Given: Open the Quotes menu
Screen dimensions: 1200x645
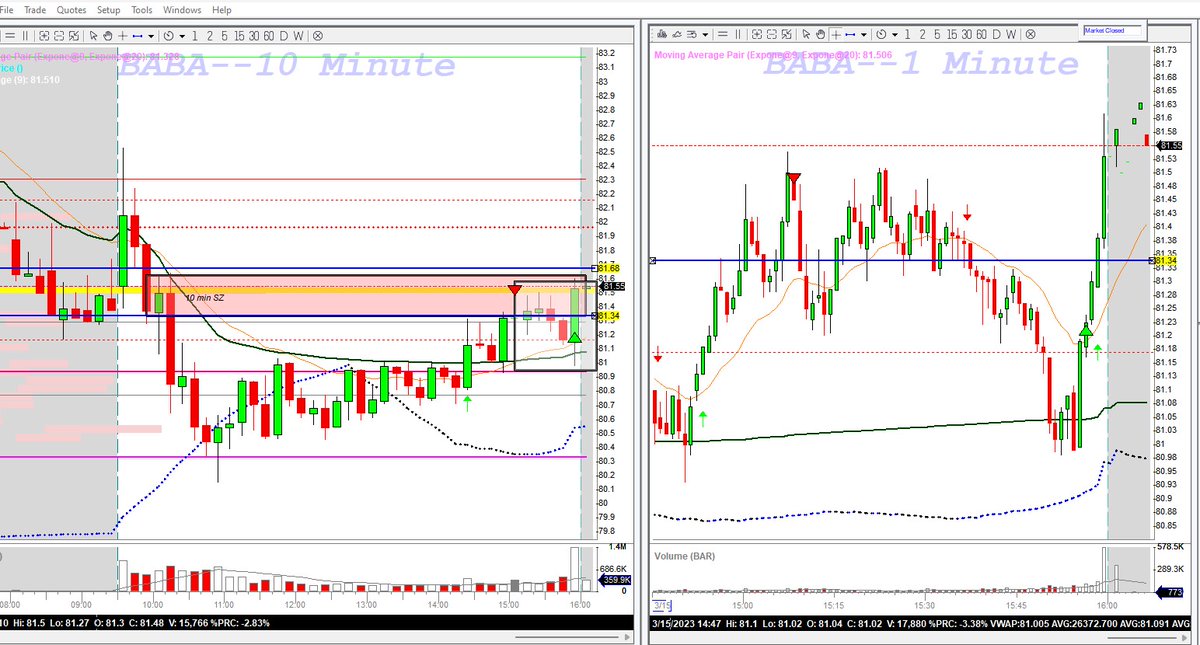Looking at the screenshot, I should point(71,9).
